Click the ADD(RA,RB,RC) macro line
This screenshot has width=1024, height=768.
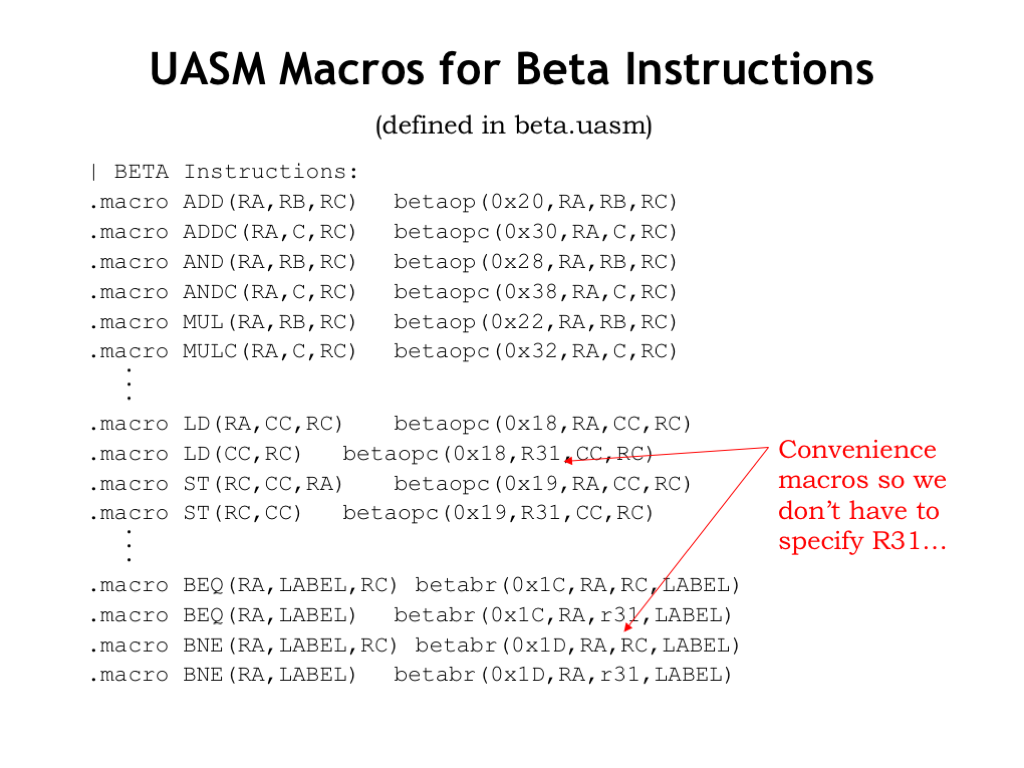point(383,202)
